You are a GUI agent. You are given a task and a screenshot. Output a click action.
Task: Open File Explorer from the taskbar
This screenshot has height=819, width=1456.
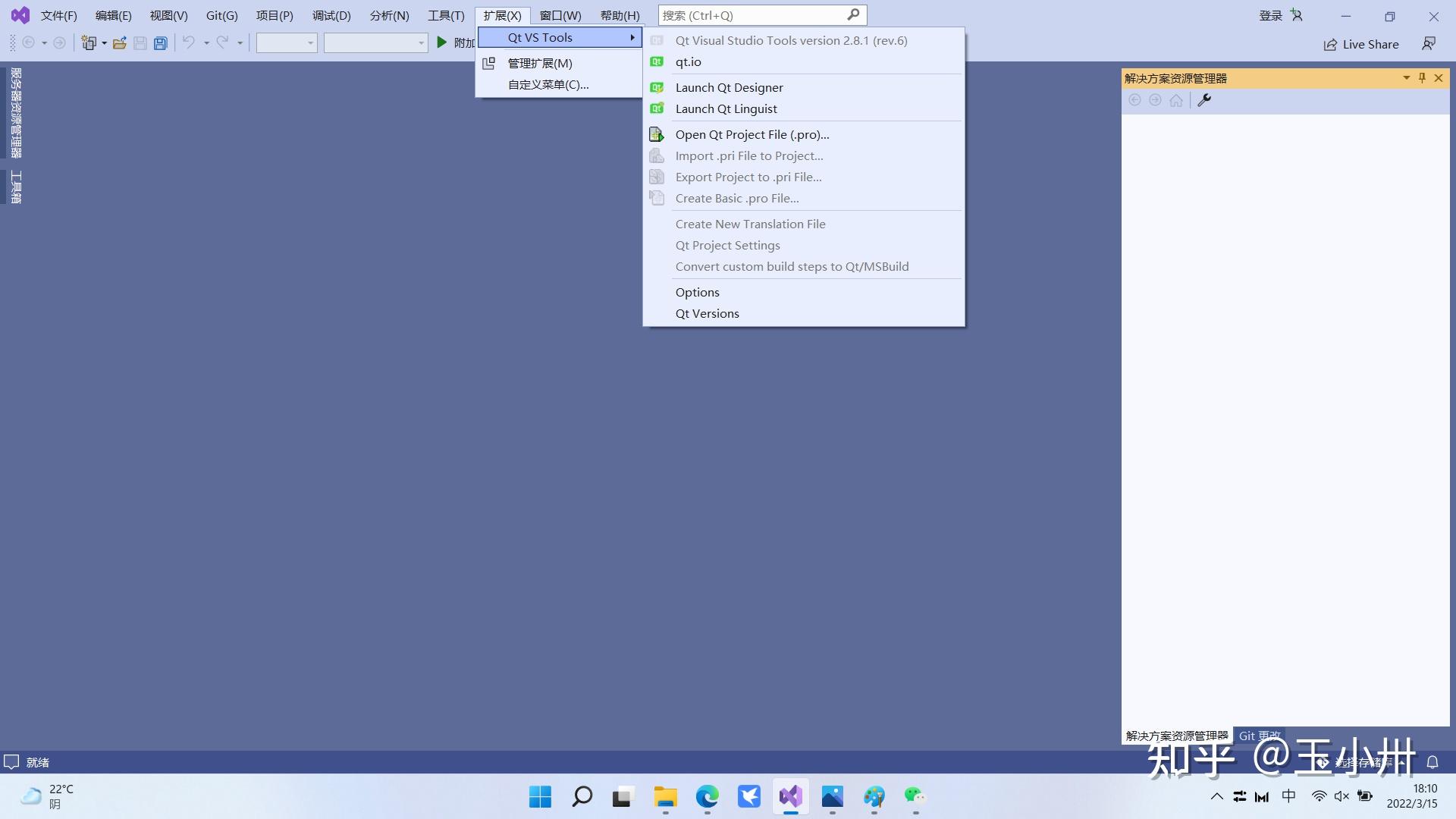click(x=665, y=796)
